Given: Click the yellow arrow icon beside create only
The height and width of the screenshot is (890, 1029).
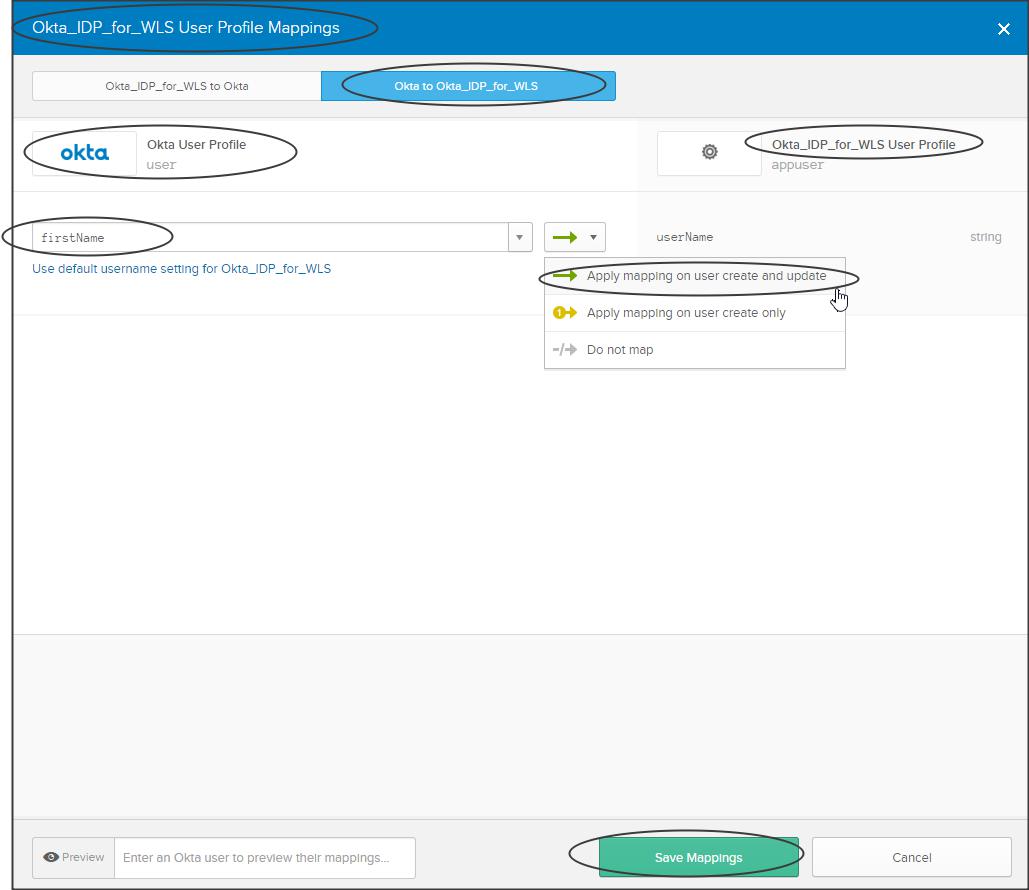Looking at the screenshot, I should [564, 313].
